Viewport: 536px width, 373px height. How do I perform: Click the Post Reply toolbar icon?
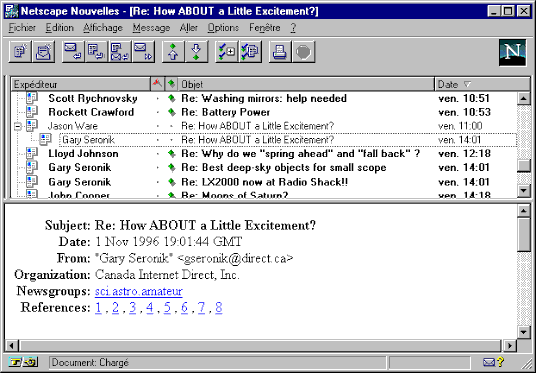pyautogui.click(x=96, y=52)
